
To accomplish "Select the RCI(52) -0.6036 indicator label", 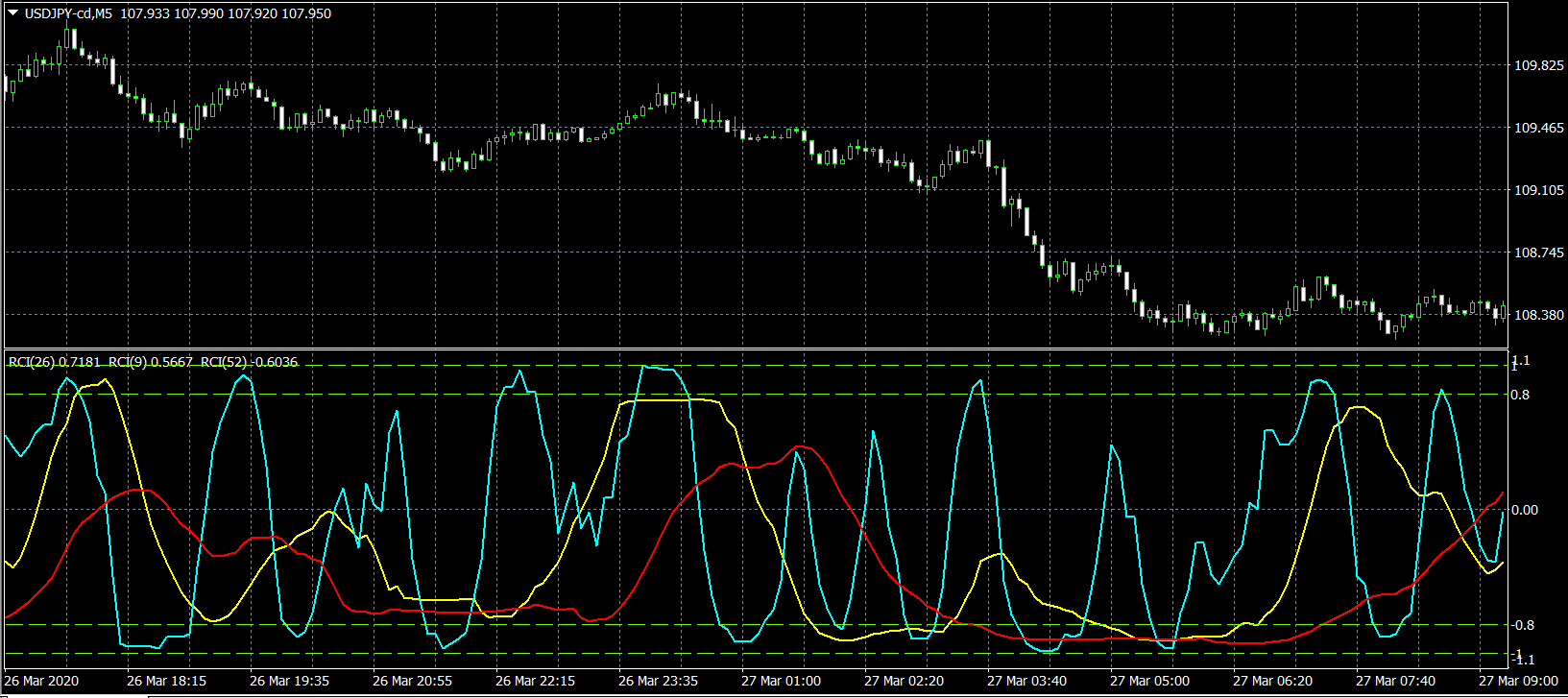I will (x=249, y=362).
